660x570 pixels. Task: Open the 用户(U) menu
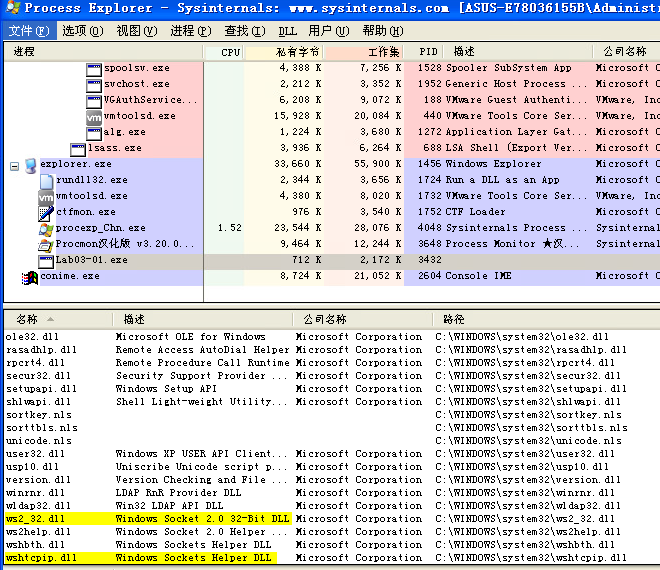[328, 31]
